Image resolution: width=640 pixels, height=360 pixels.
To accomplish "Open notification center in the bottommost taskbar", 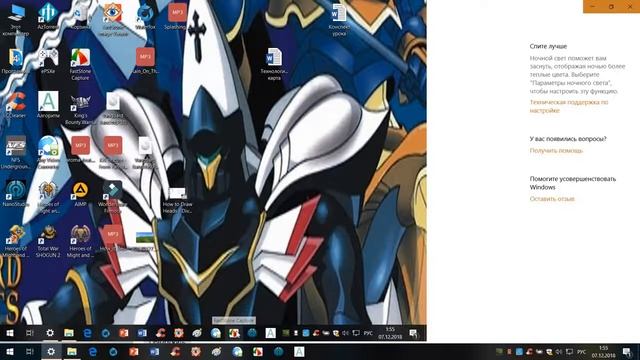I will pyautogui.click(x=627, y=351).
